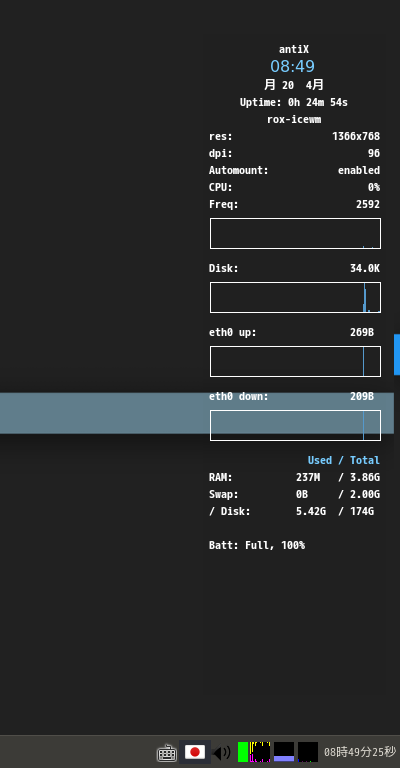Click the large 08:49 conky clock
The image size is (400, 768).
pos(293,66)
